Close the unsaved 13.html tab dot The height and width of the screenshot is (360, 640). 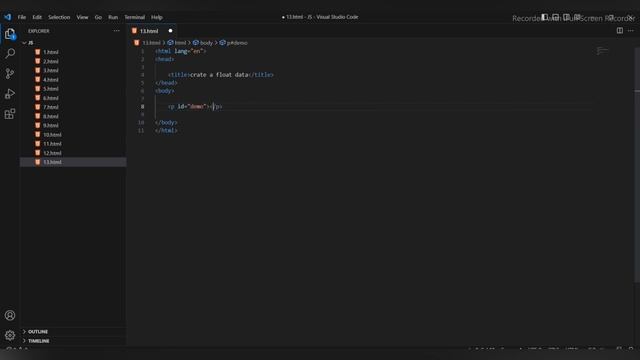point(170,31)
